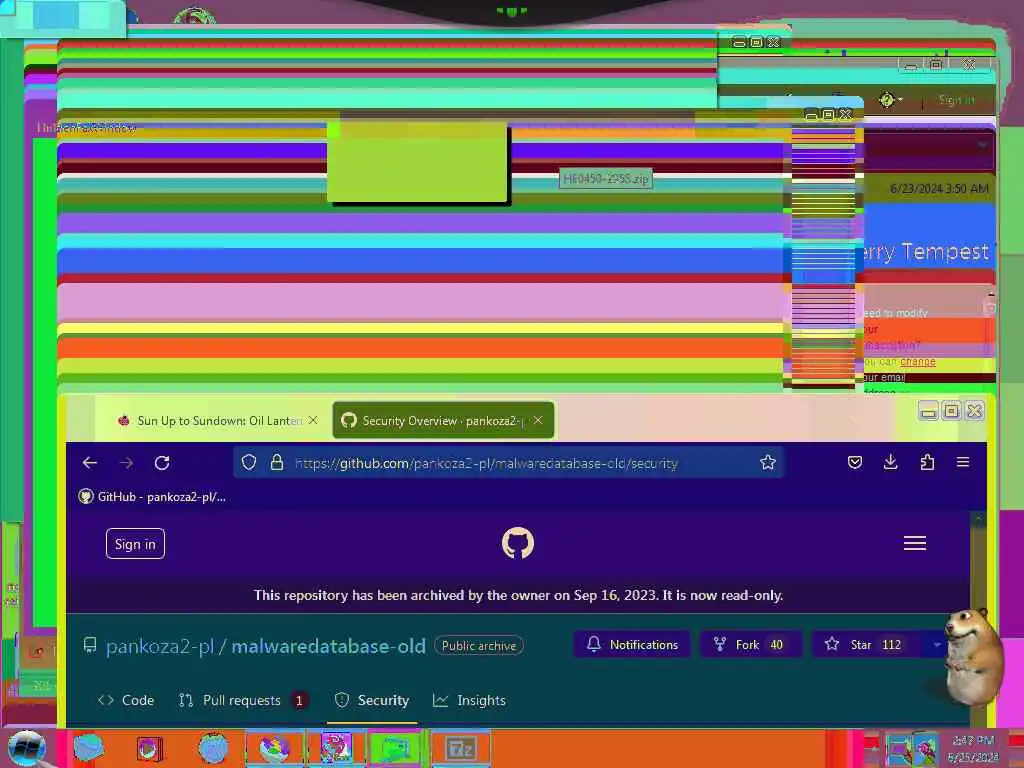Click the repository icon beside pankoza2-pl
Image resolution: width=1024 pixels, height=768 pixels.
90,646
